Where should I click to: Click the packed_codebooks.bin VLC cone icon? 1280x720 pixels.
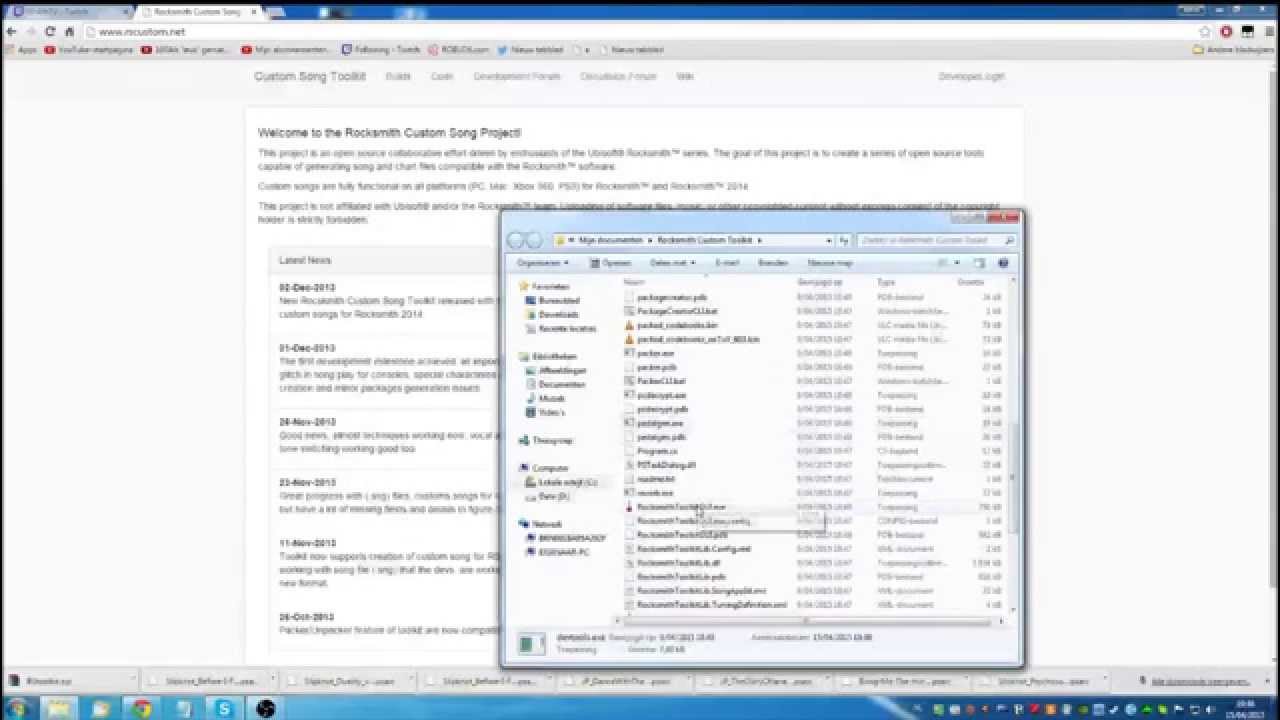[629, 325]
